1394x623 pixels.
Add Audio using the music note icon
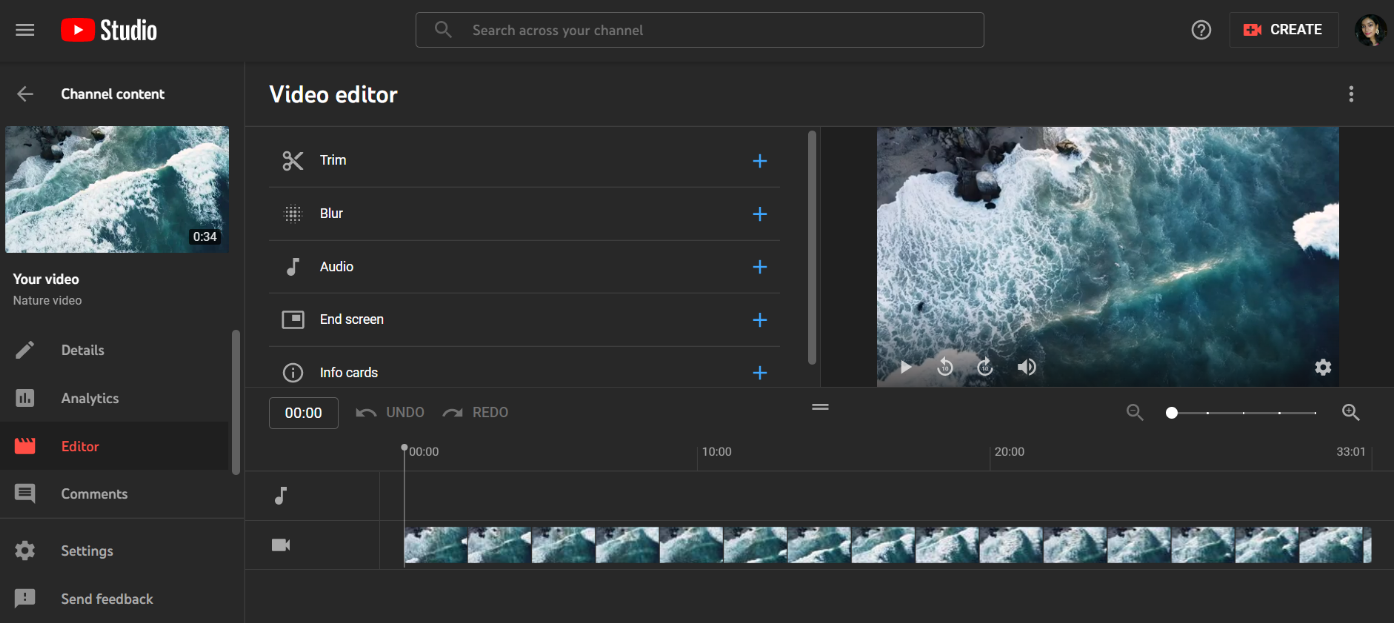click(293, 266)
